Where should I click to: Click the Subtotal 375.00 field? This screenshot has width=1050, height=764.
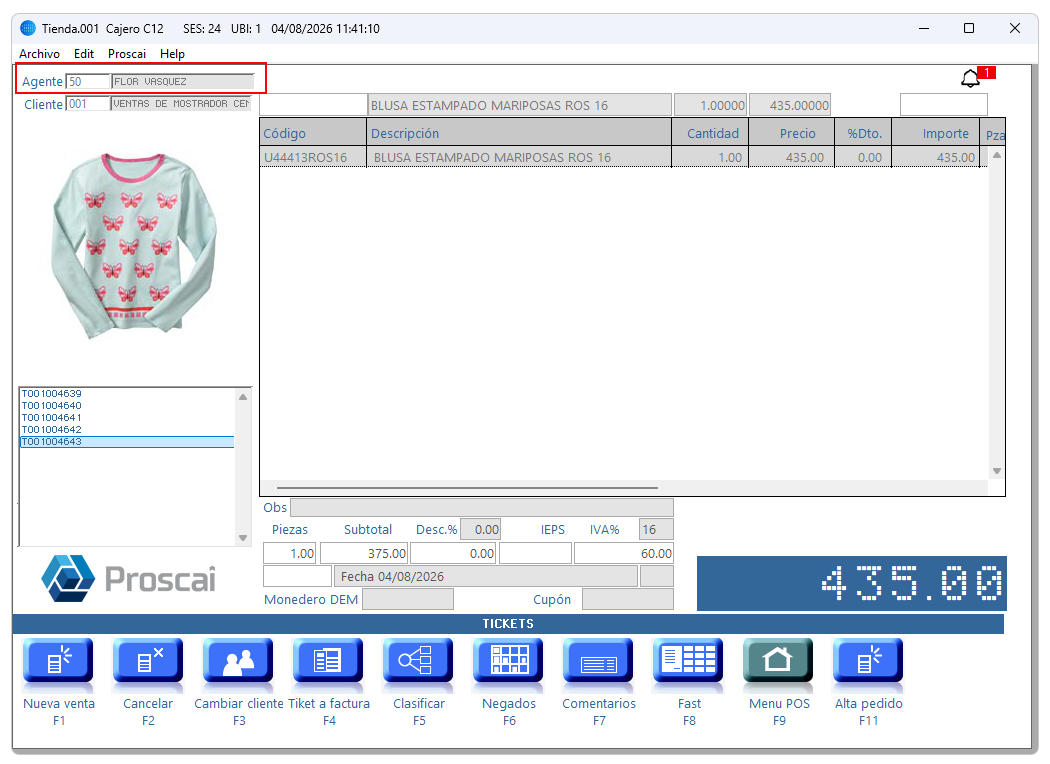pyautogui.click(x=364, y=554)
